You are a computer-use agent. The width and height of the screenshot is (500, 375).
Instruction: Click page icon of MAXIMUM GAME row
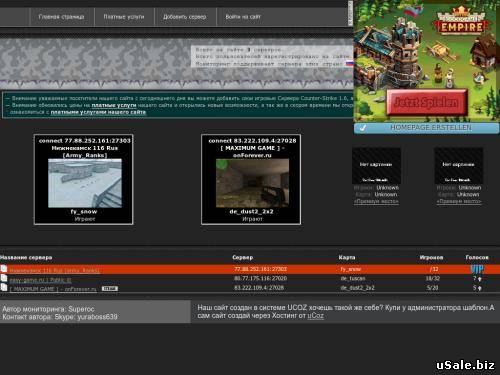pyautogui.click(x=4, y=287)
